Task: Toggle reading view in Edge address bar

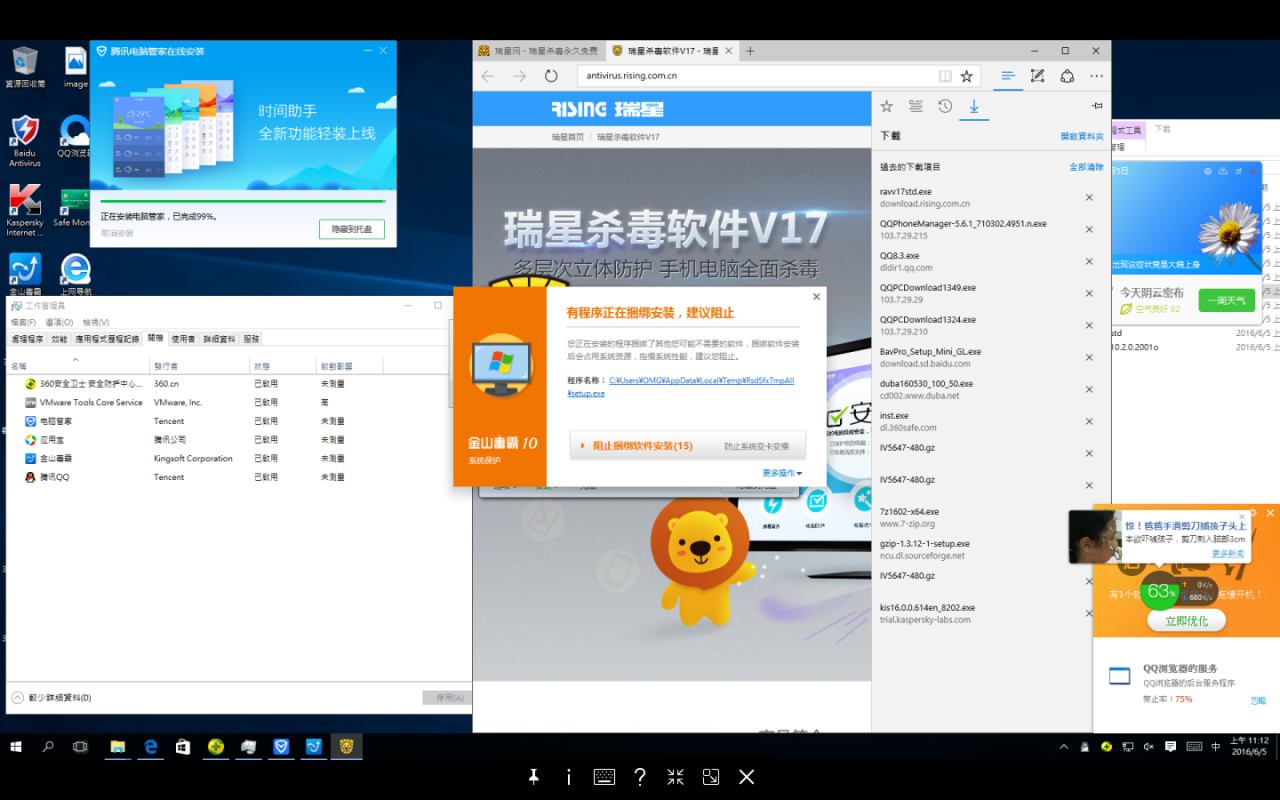Action: pos(945,76)
